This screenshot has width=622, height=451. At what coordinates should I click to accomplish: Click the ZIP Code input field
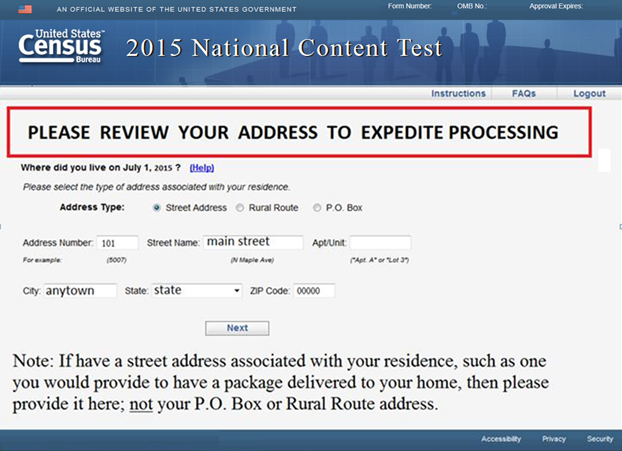click(x=314, y=290)
